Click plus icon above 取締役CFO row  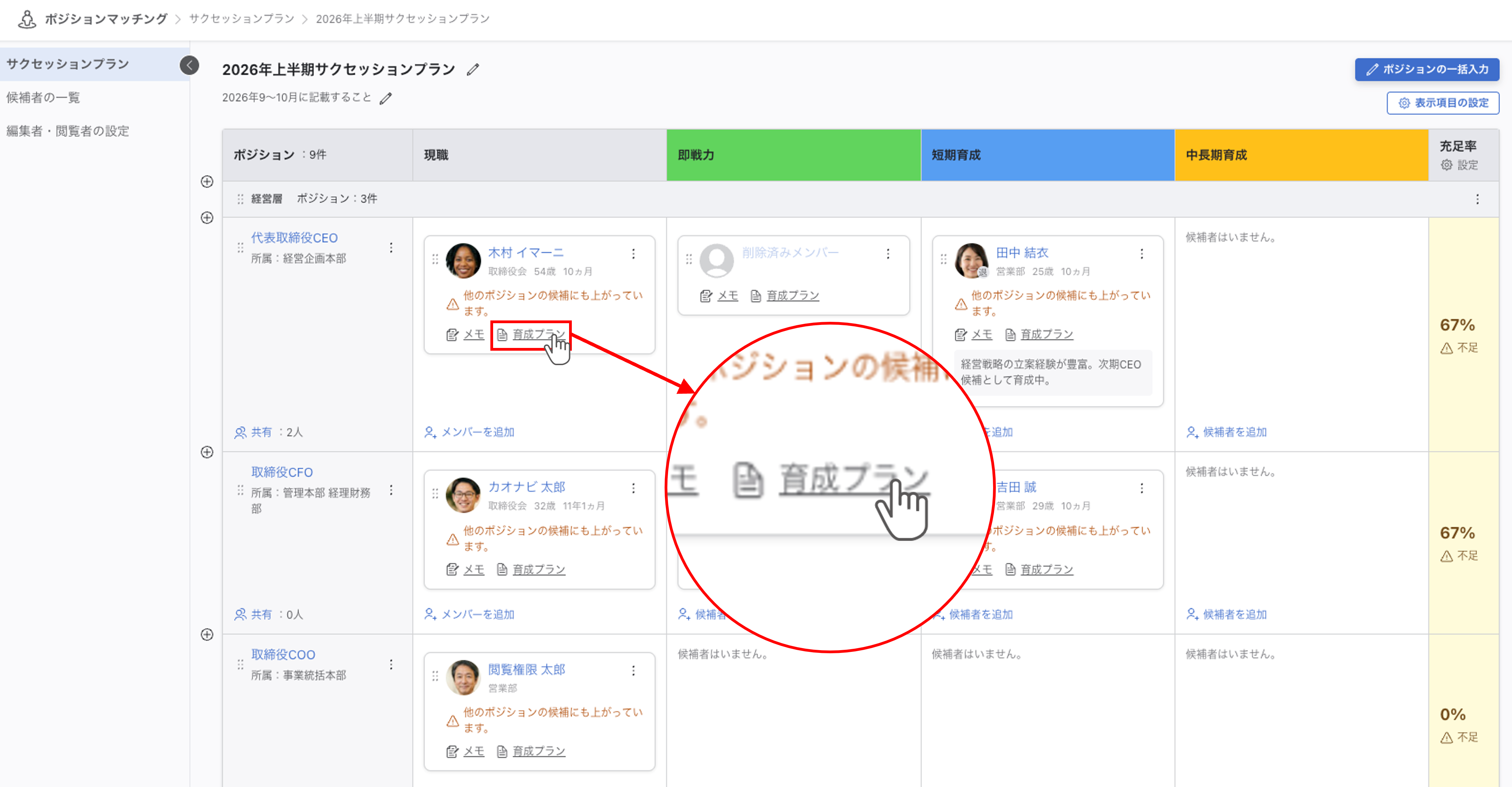tap(207, 452)
